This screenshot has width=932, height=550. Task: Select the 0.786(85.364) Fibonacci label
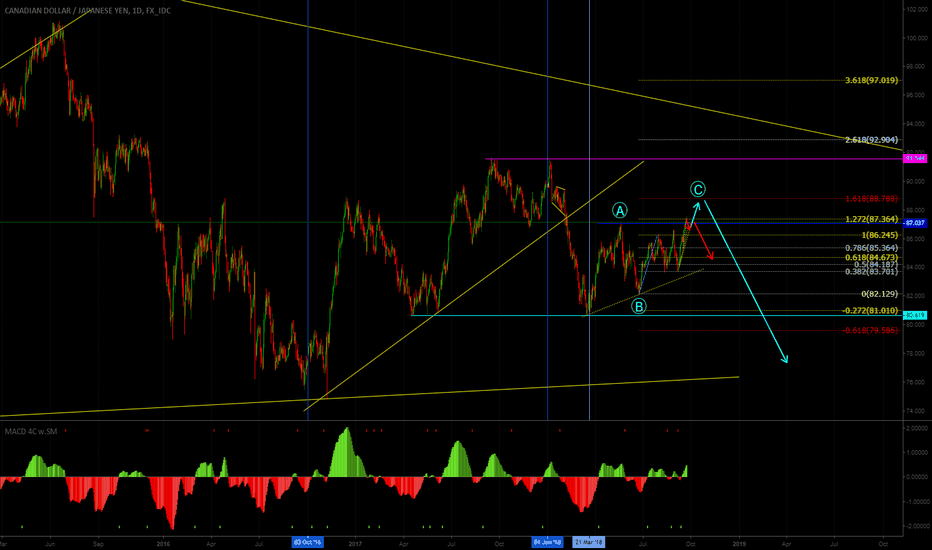[x=871, y=248]
